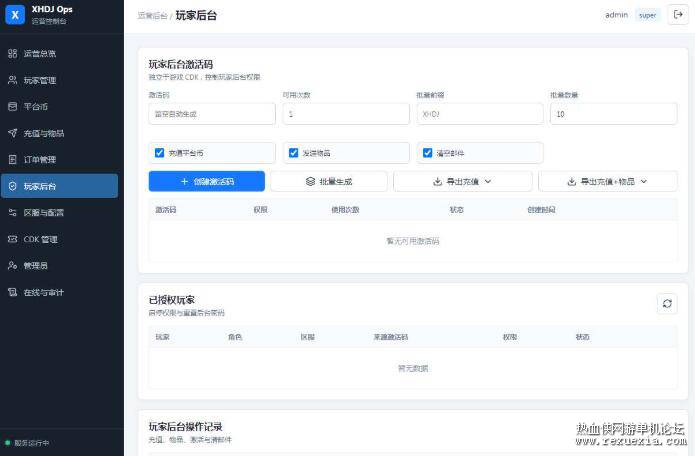
Task: Click the 玩家管理 users icon in sidebar
Action: coord(12,80)
